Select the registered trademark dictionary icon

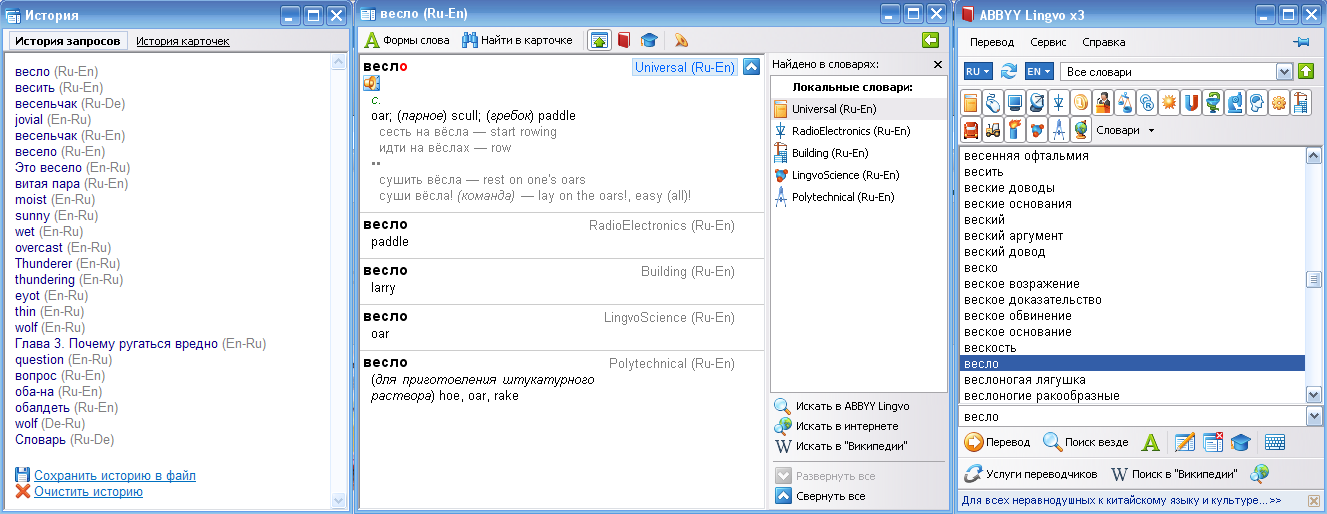(x=1147, y=102)
